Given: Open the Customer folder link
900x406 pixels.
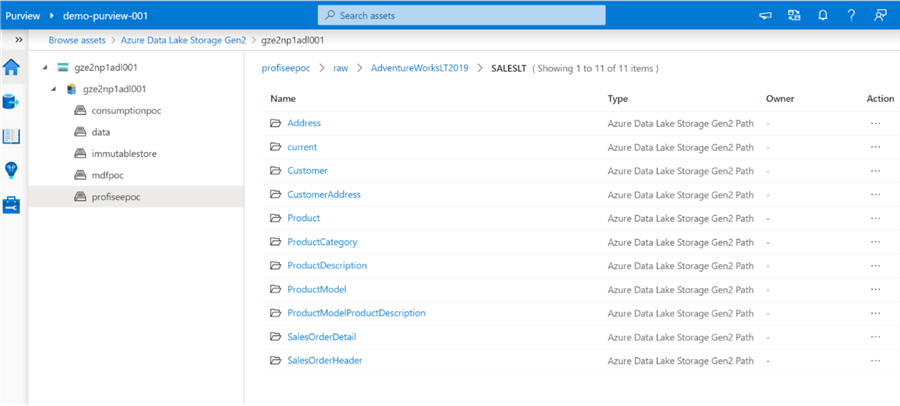Looking at the screenshot, I should (309, 170).
